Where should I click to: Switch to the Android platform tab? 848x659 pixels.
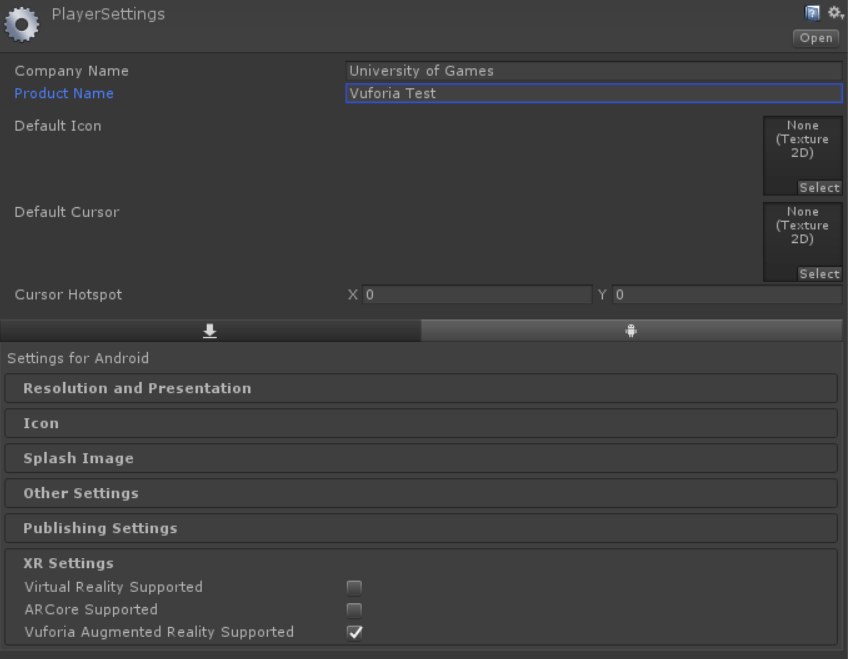click(631, 330)
